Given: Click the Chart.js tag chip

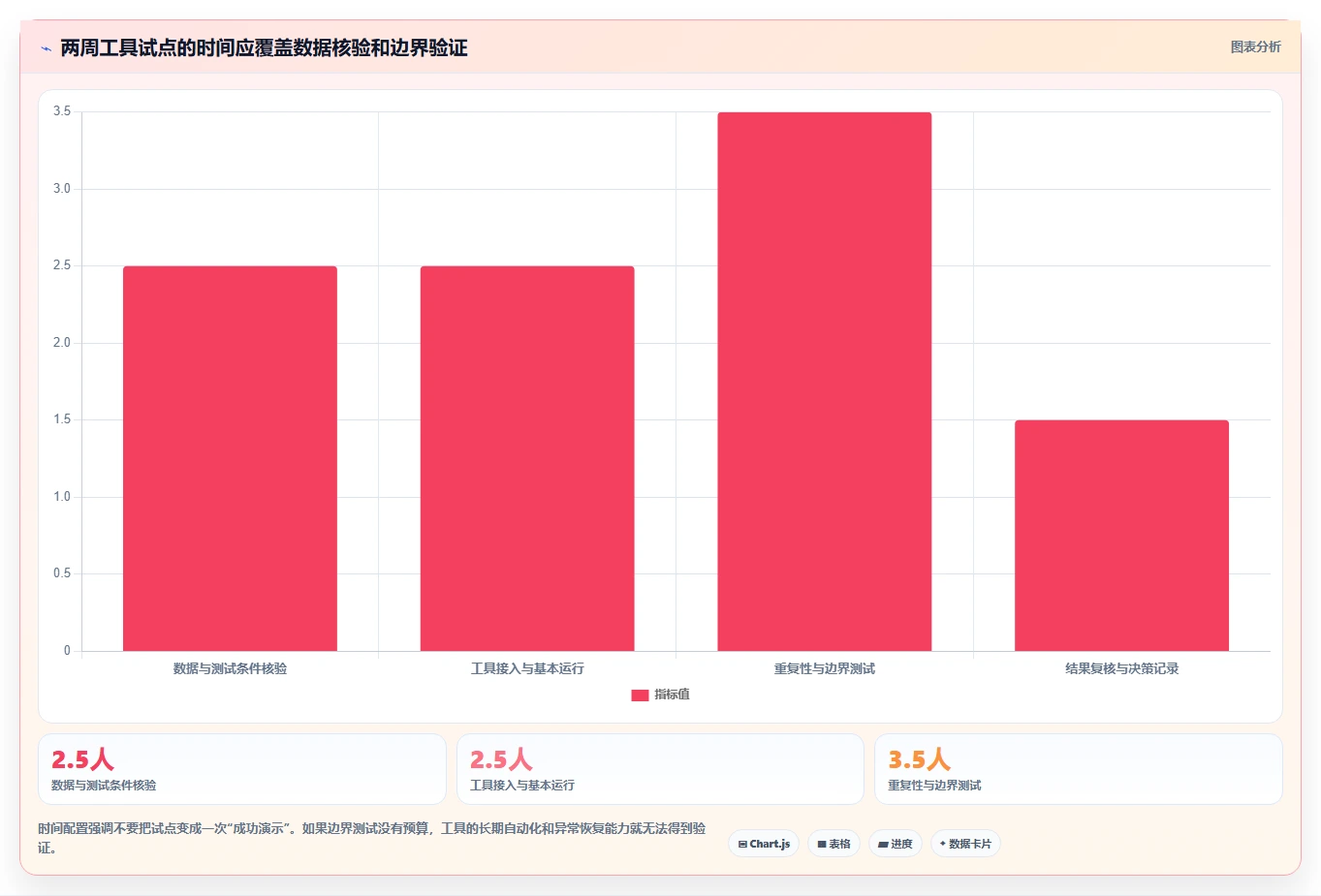Looking at the screenshot, I should (764, 844).
